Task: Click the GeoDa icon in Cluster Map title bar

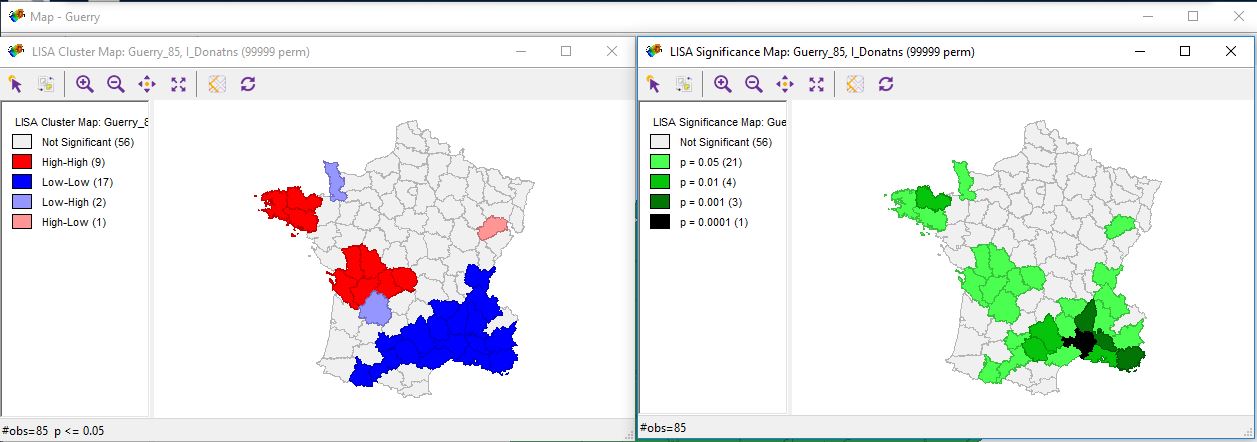Action: click(16, 51)
